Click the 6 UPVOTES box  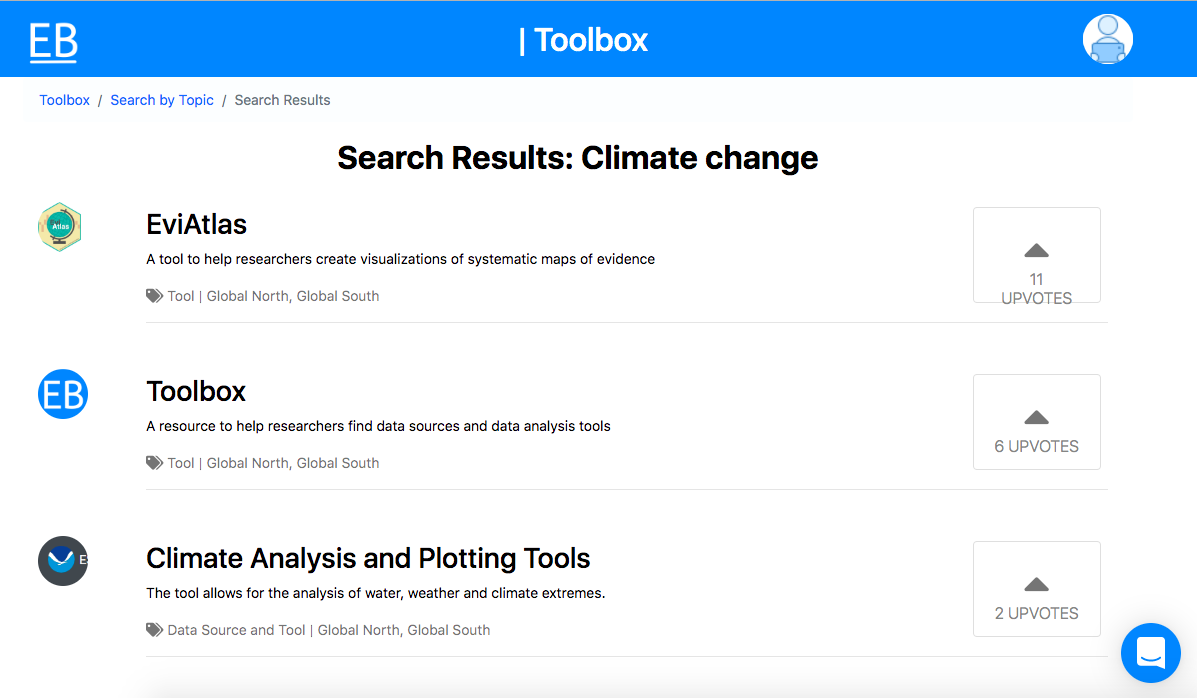[x=1037, y=422]
